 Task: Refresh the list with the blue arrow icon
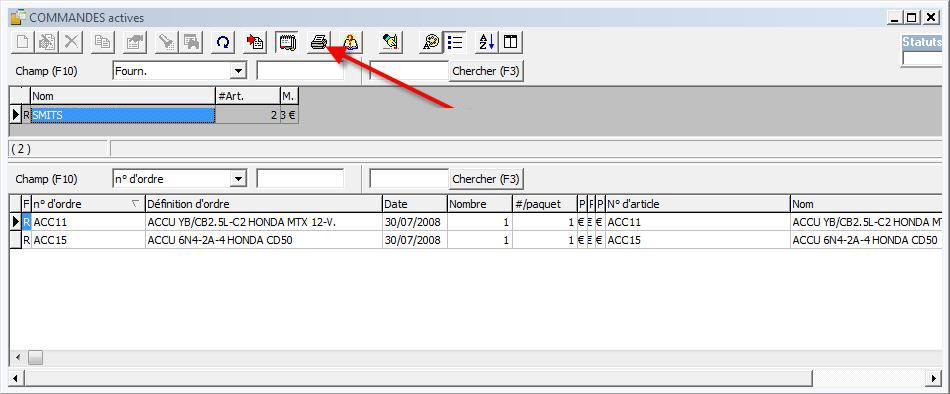[224, 42]
